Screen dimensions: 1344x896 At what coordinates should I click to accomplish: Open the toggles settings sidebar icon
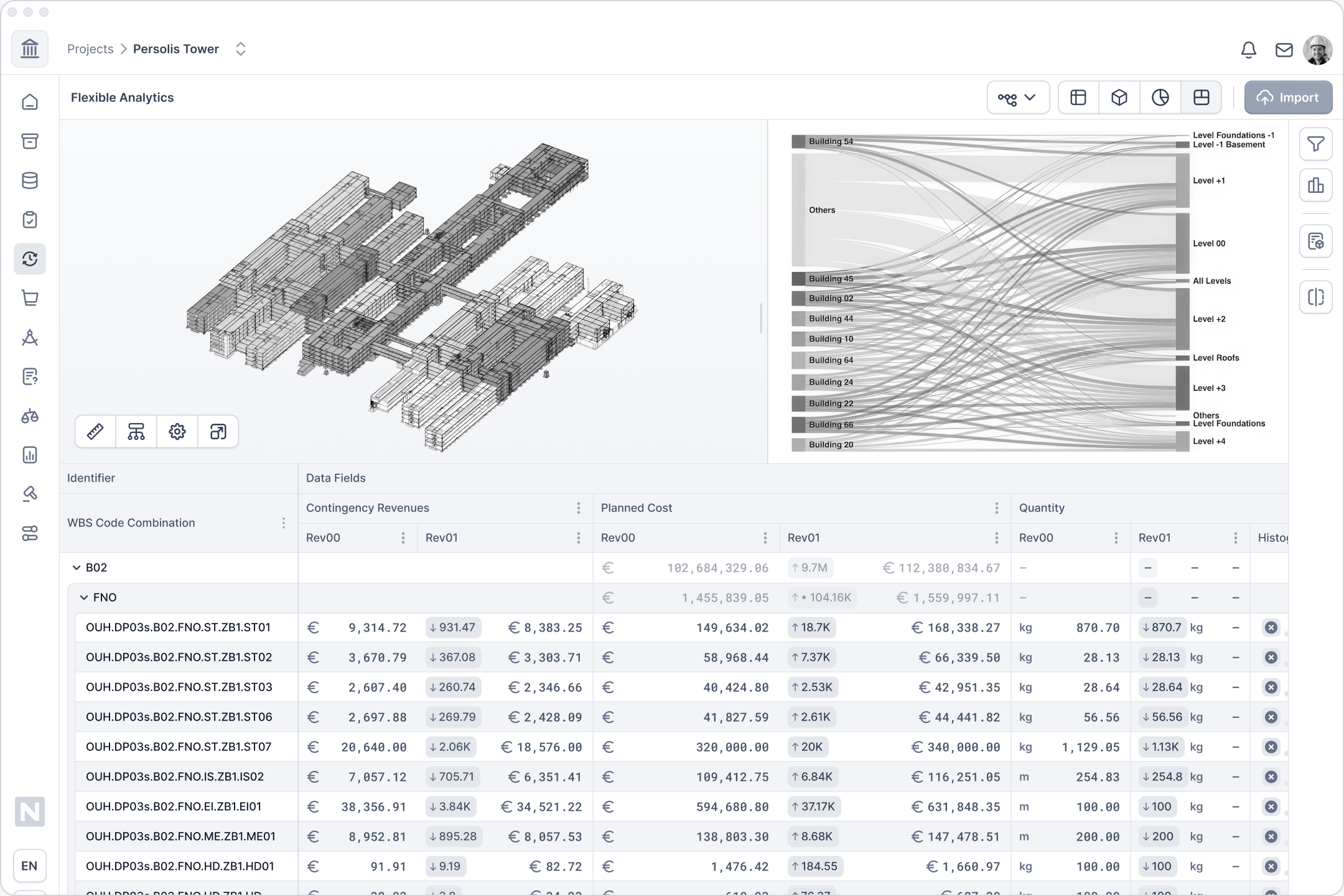coord(30,533)
